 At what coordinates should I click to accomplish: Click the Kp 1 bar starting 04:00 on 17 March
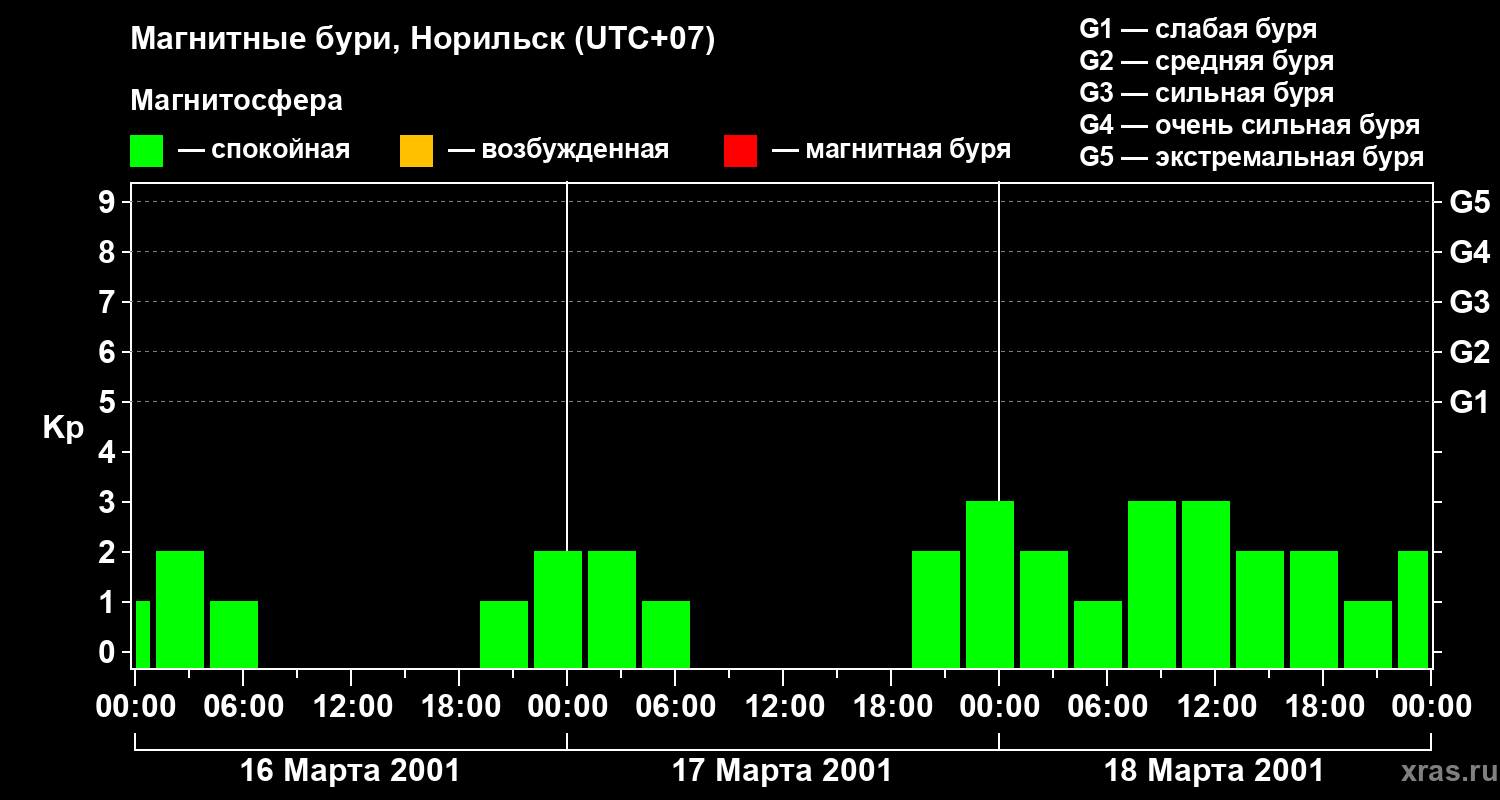point(666,634)
